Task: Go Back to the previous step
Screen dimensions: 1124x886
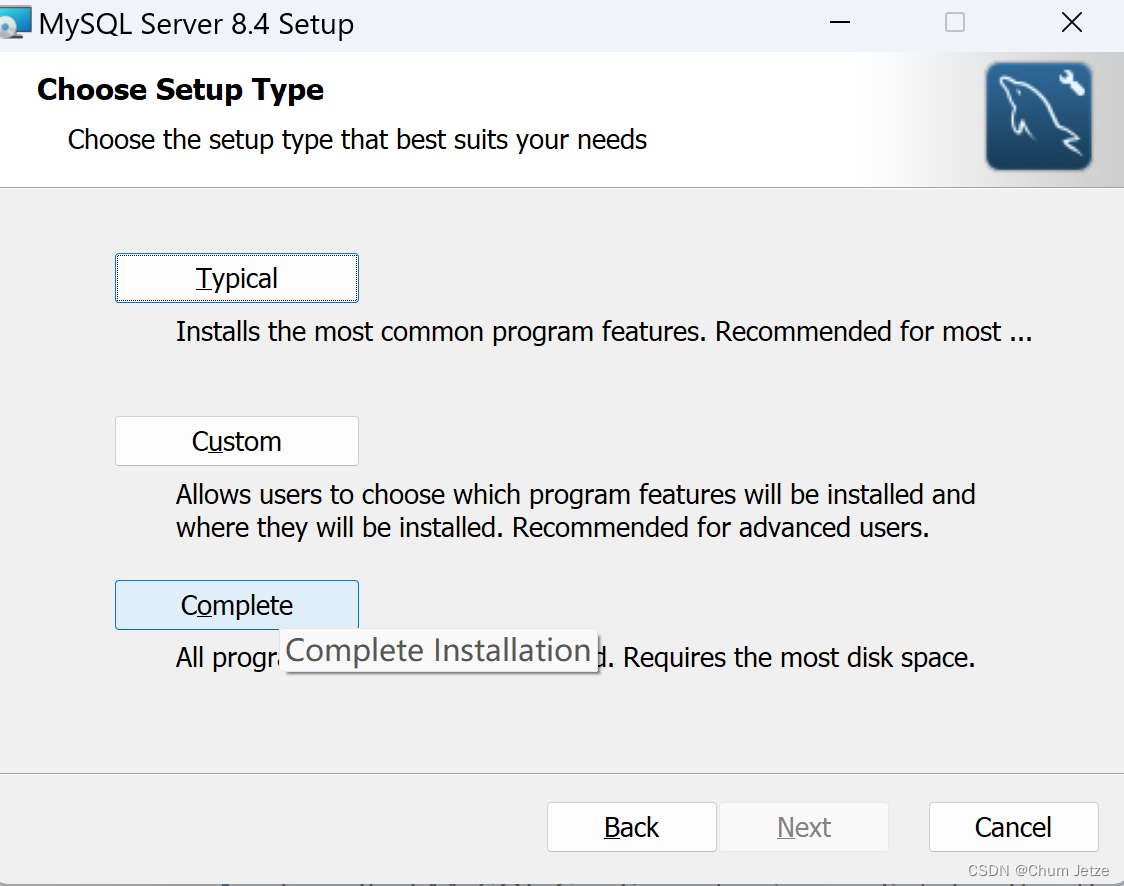Action: click(631, 828)
